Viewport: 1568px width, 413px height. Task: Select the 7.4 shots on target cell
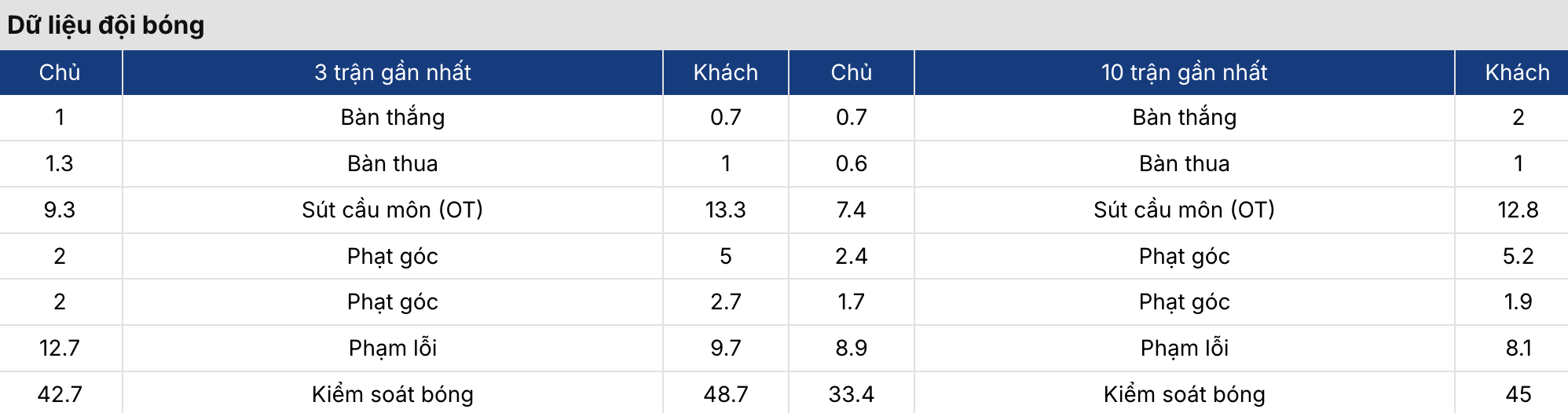point(851,210)
